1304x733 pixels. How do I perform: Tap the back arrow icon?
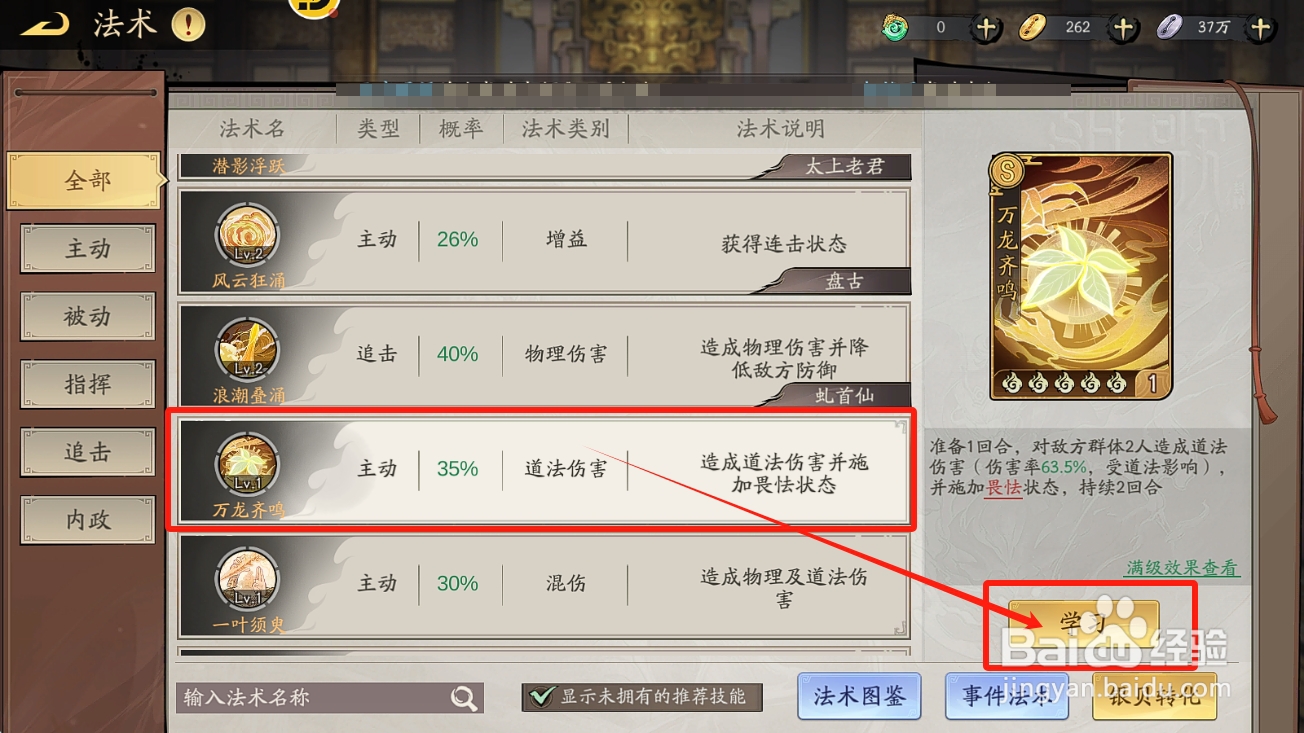tap(44, 24)
